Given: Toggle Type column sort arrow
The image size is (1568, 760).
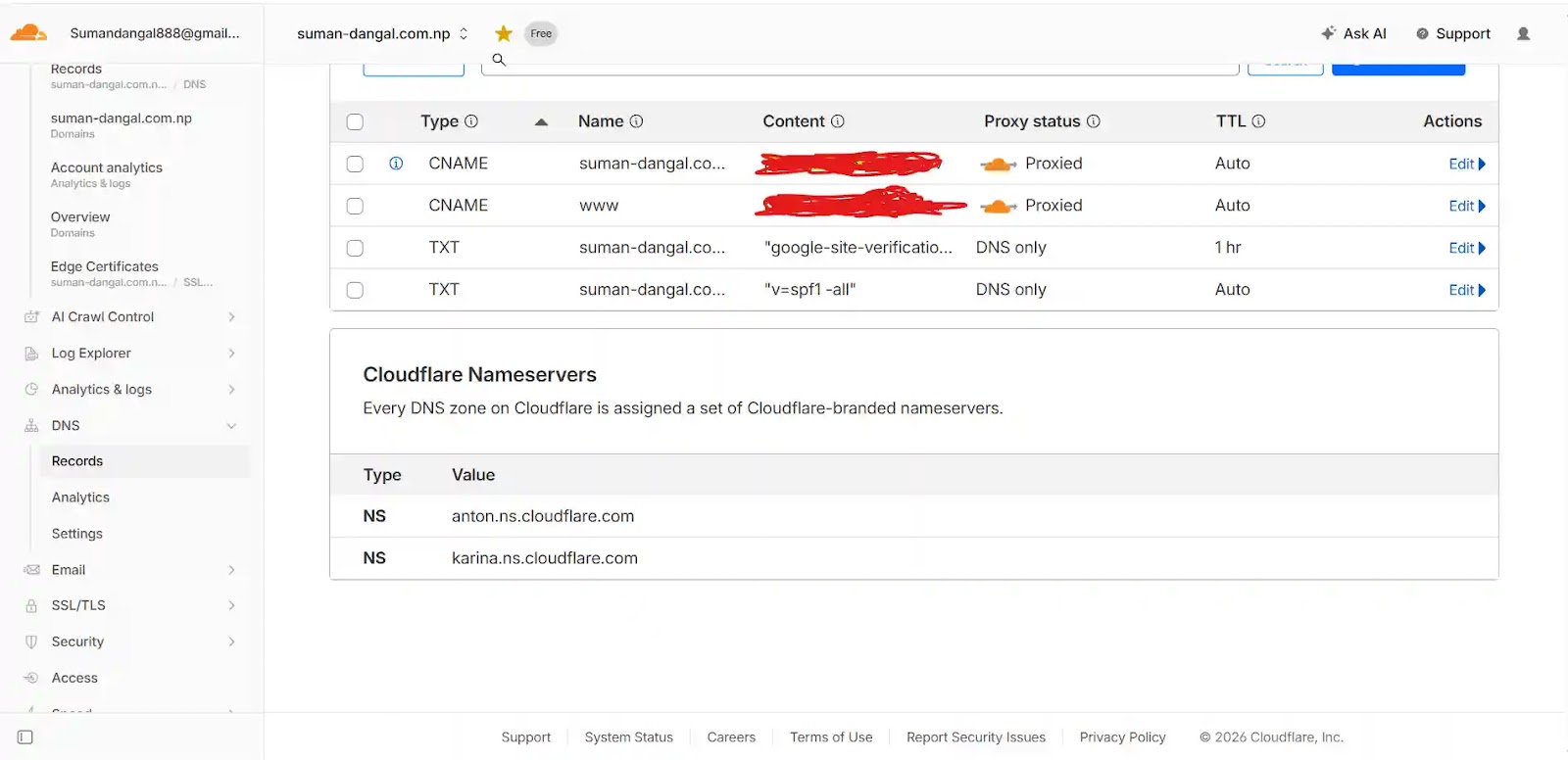Looking at the screenshot, I should 541,122.
